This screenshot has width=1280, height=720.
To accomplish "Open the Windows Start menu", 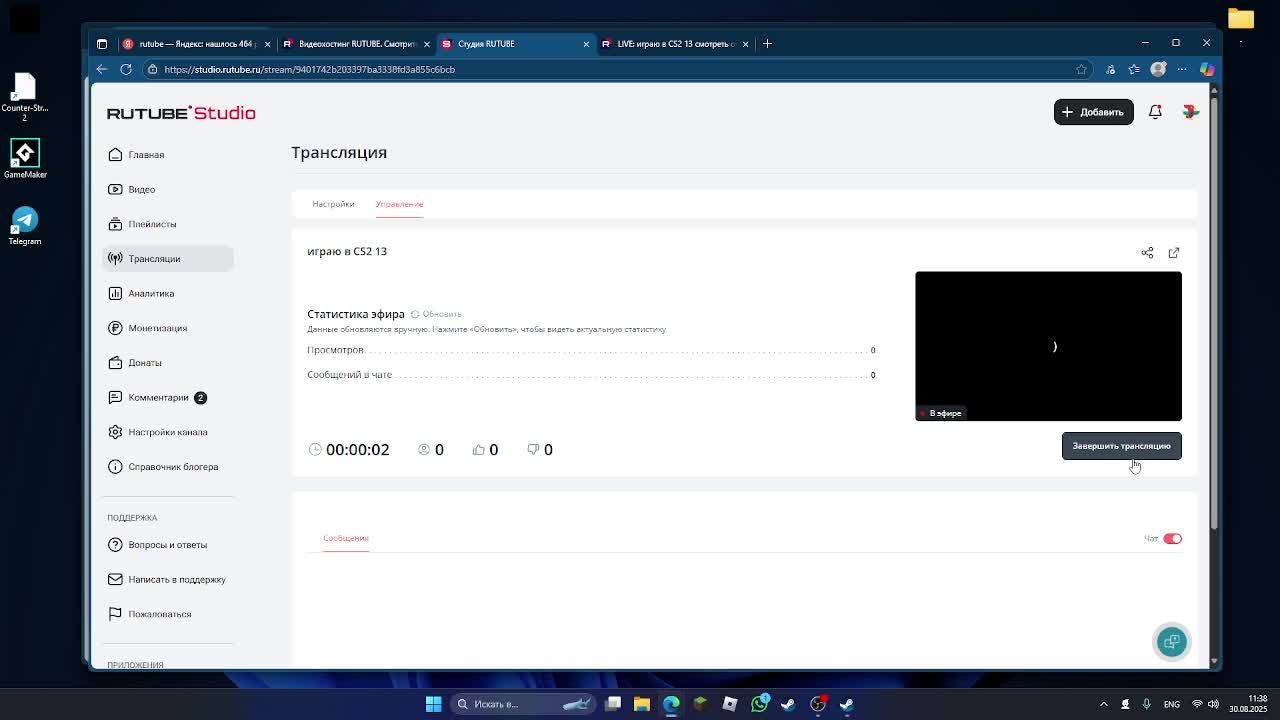I will (433, 704).
